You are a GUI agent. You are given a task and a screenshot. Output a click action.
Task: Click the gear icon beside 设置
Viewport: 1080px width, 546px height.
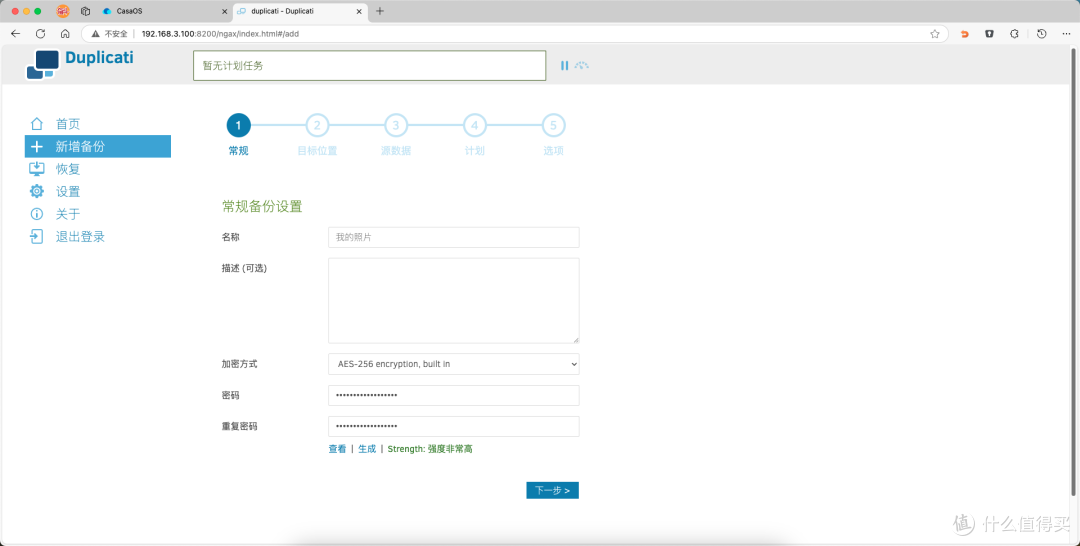click(x=37, y=191)
